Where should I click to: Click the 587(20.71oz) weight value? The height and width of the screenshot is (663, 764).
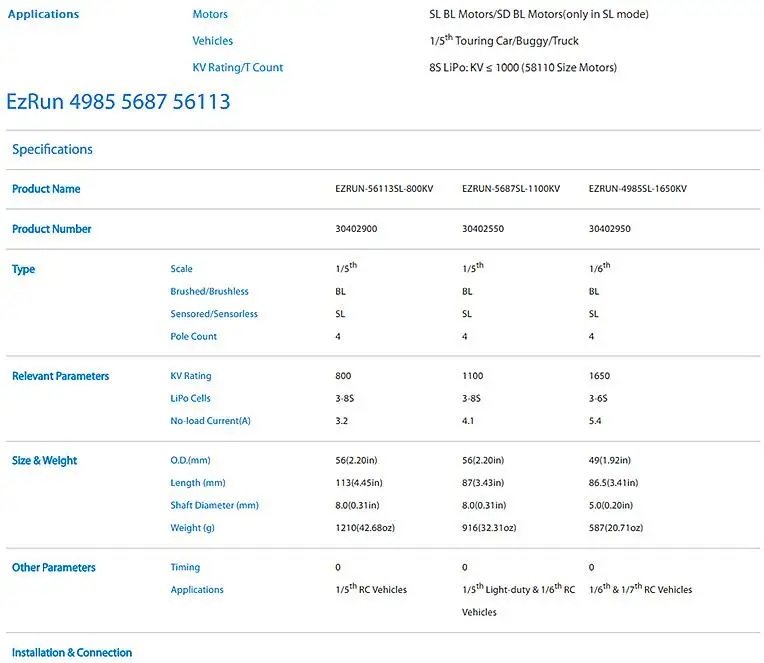[x=616, y=528]
